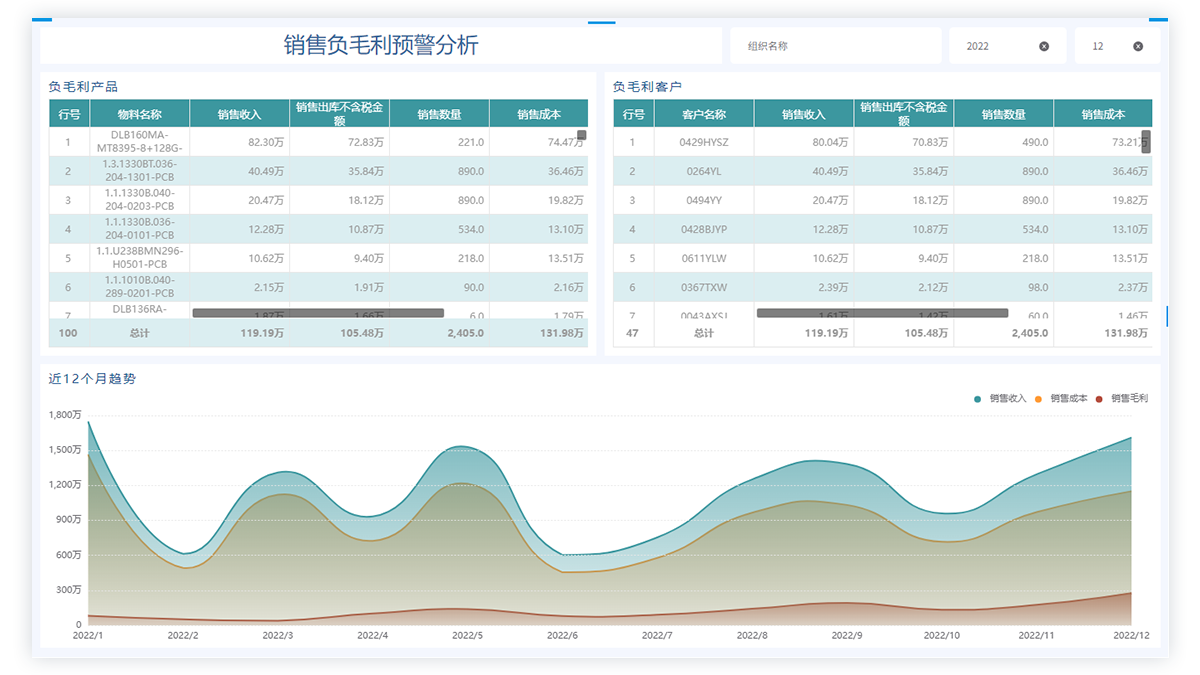Click 销售收入 header in 负毛利产品 table
This screenshot has width=1200, height=675.
[239, 114]
